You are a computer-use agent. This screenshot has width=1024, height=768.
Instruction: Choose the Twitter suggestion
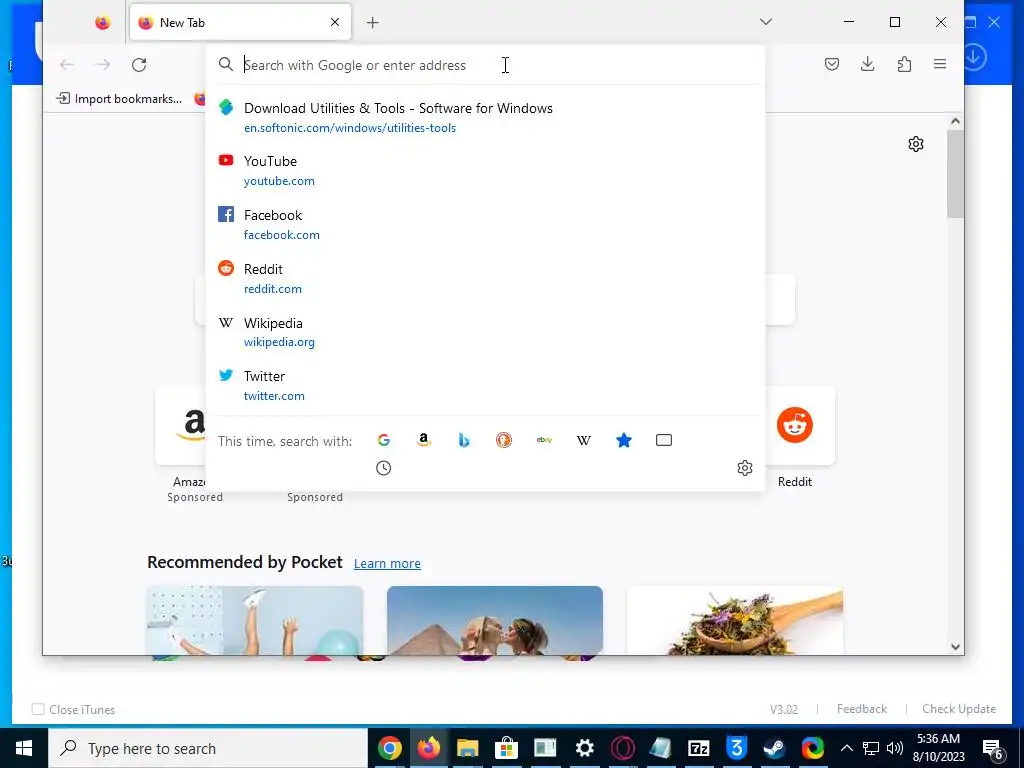[x=485, y=385]
